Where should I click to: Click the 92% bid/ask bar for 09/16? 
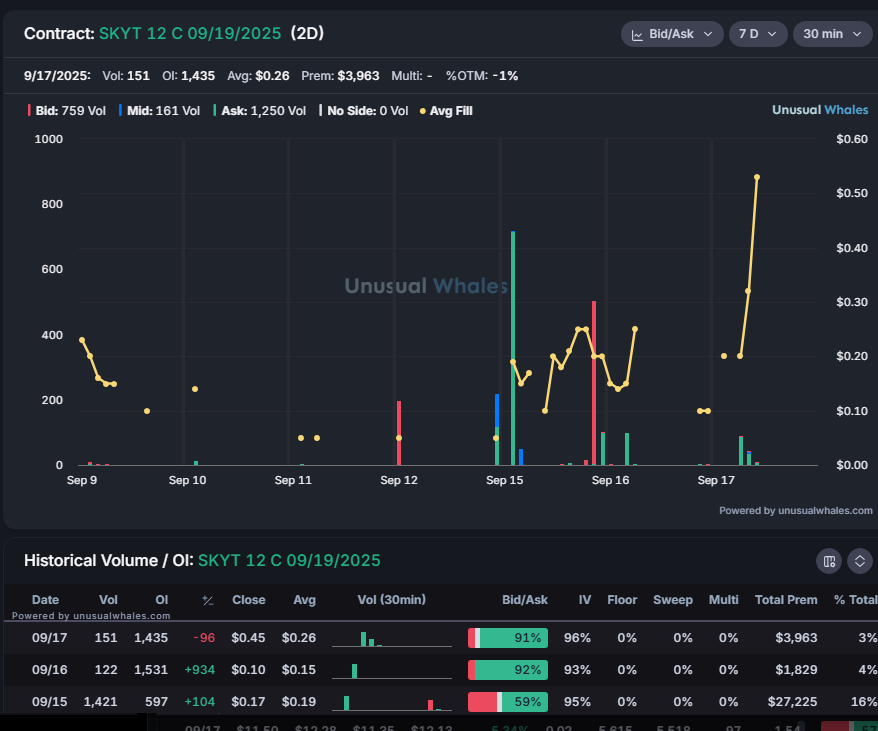(508, 670)
